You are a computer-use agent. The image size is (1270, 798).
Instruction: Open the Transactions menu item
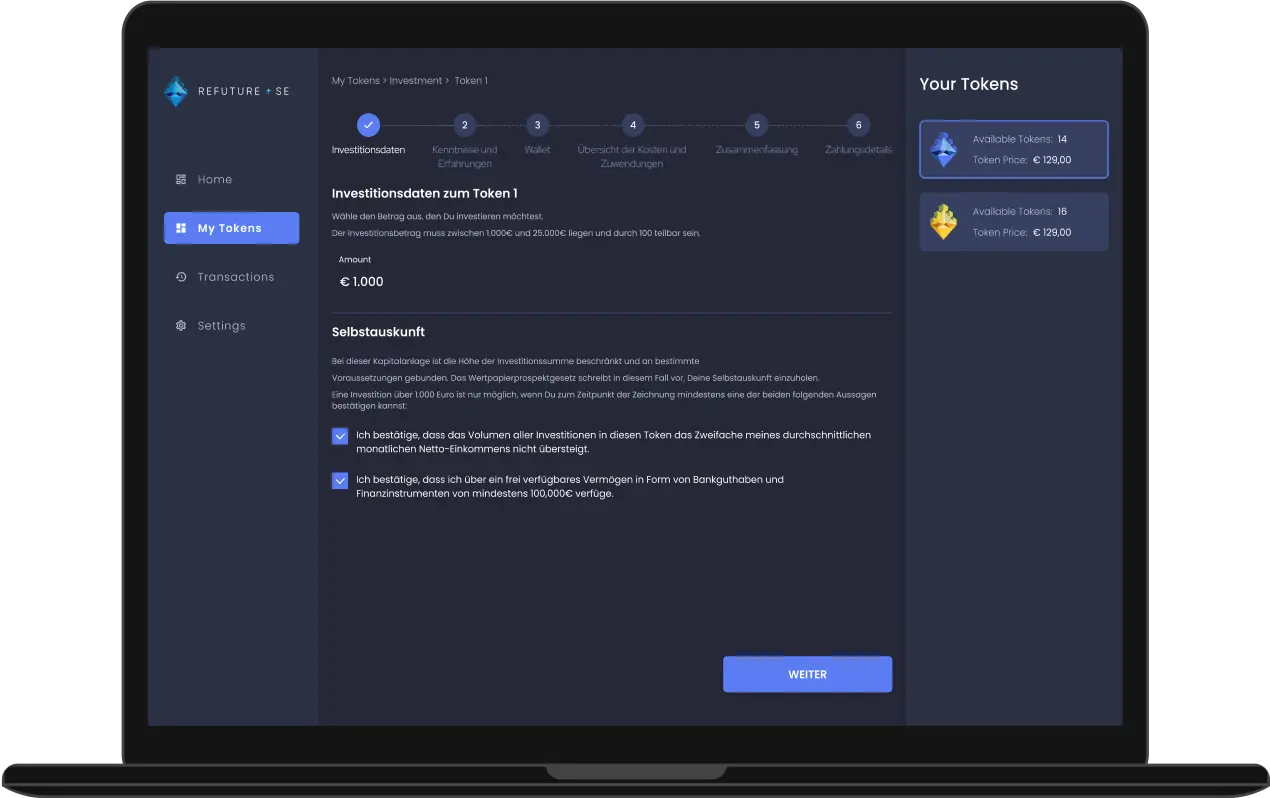pos(235,277)
